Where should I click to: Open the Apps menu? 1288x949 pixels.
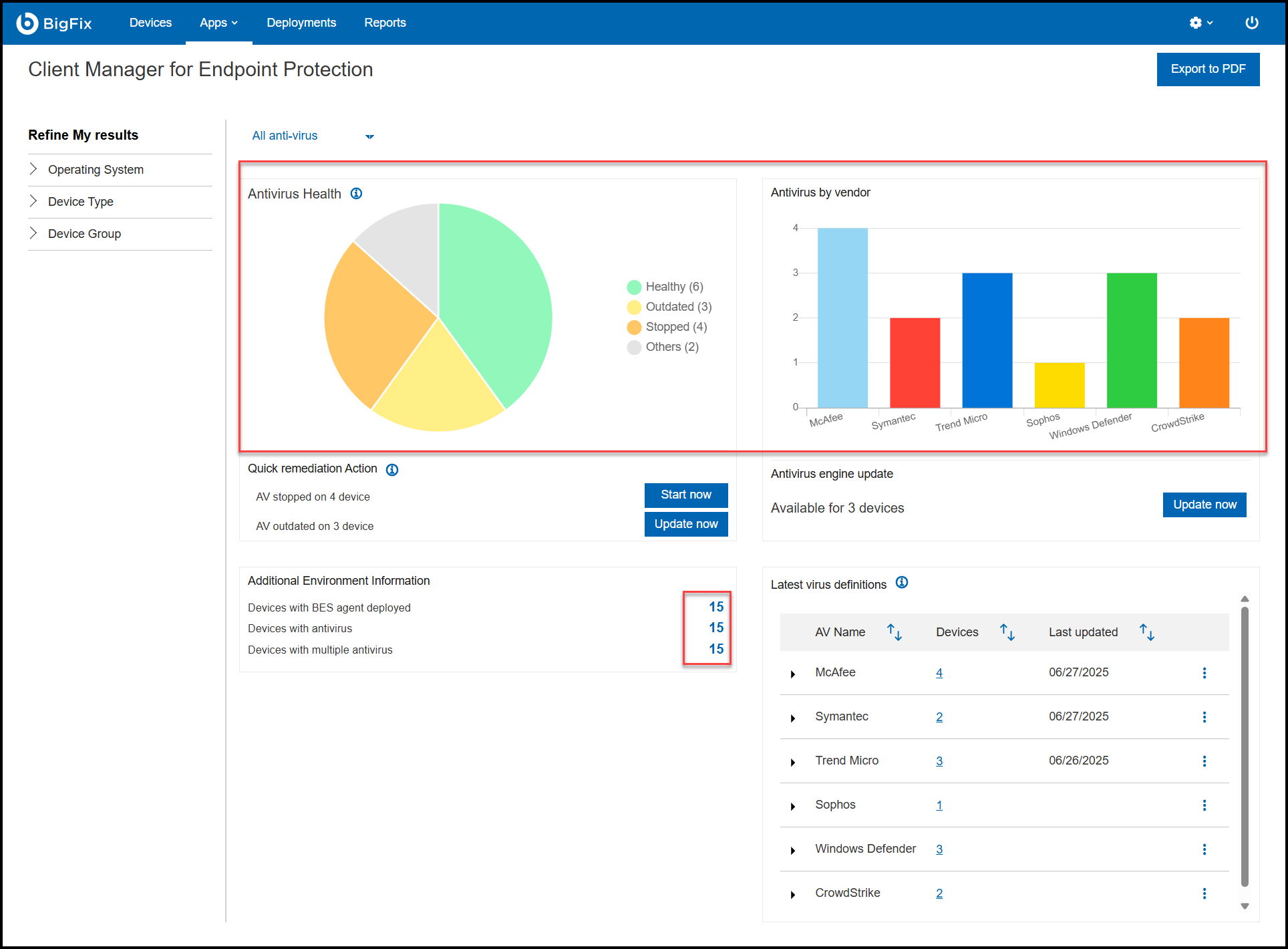click(x=218, y=23)
